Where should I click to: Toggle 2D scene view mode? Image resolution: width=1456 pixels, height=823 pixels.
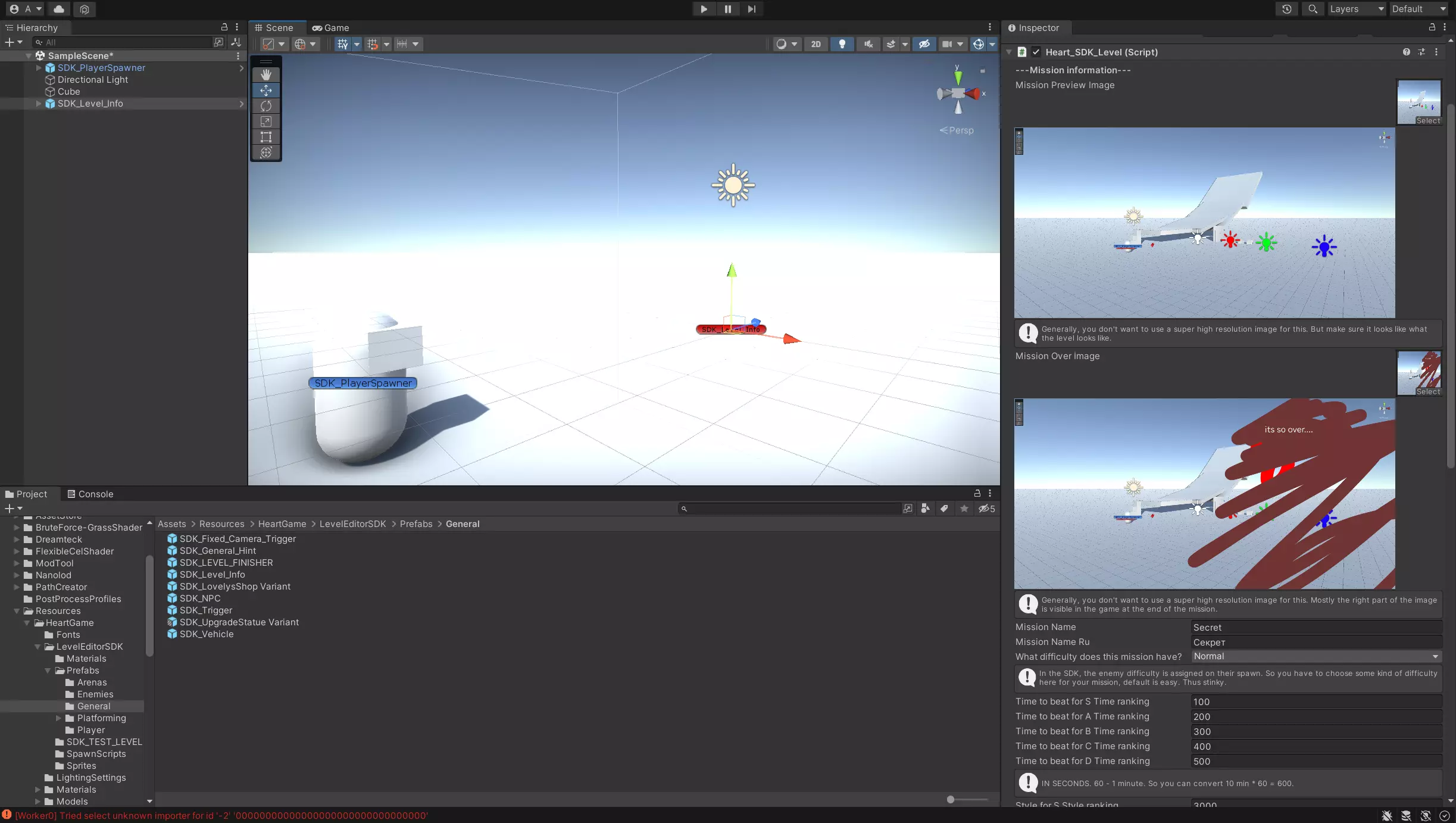[816, 44]
